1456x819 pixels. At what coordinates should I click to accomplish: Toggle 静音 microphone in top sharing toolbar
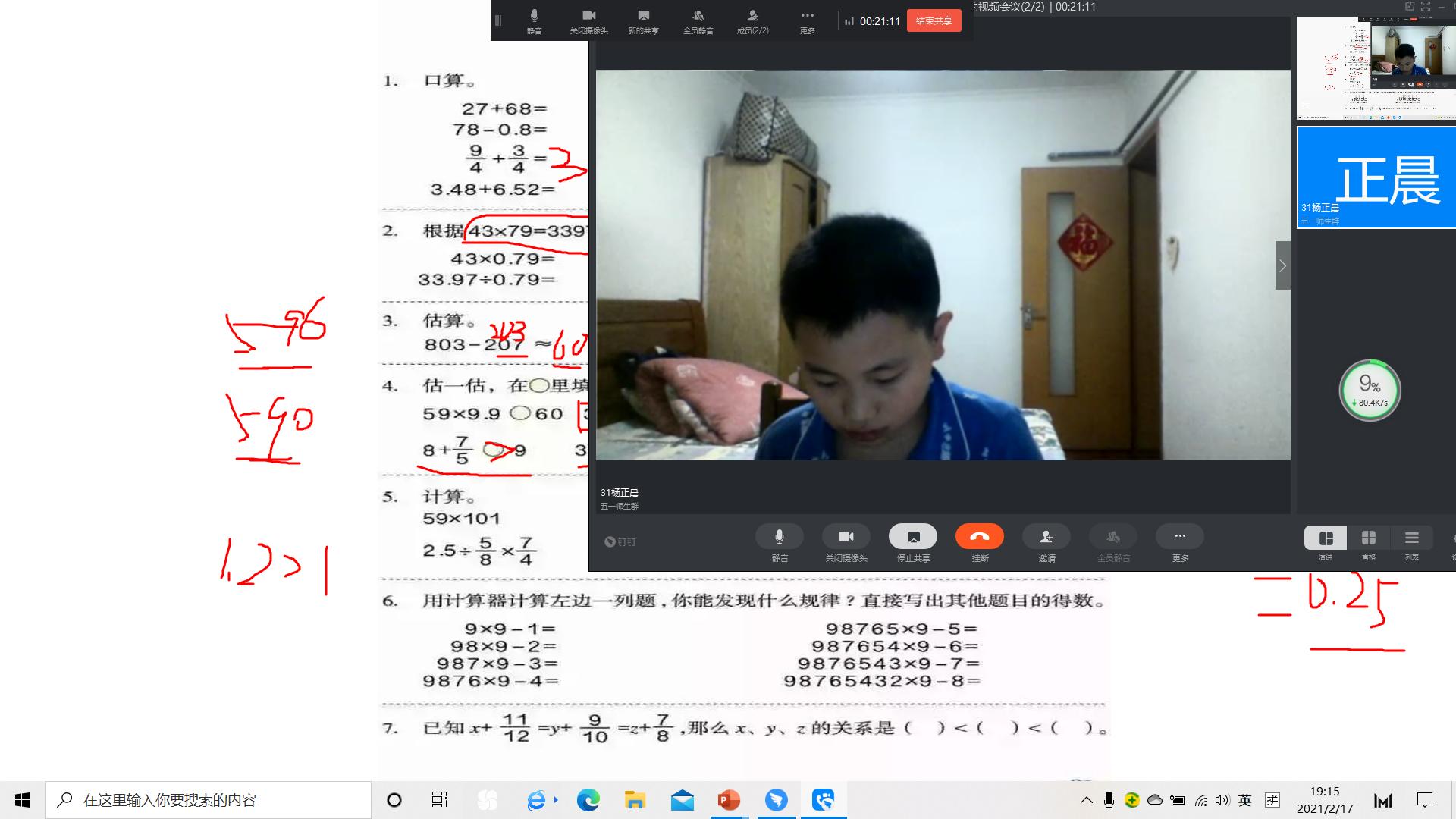tap(534, 20)
